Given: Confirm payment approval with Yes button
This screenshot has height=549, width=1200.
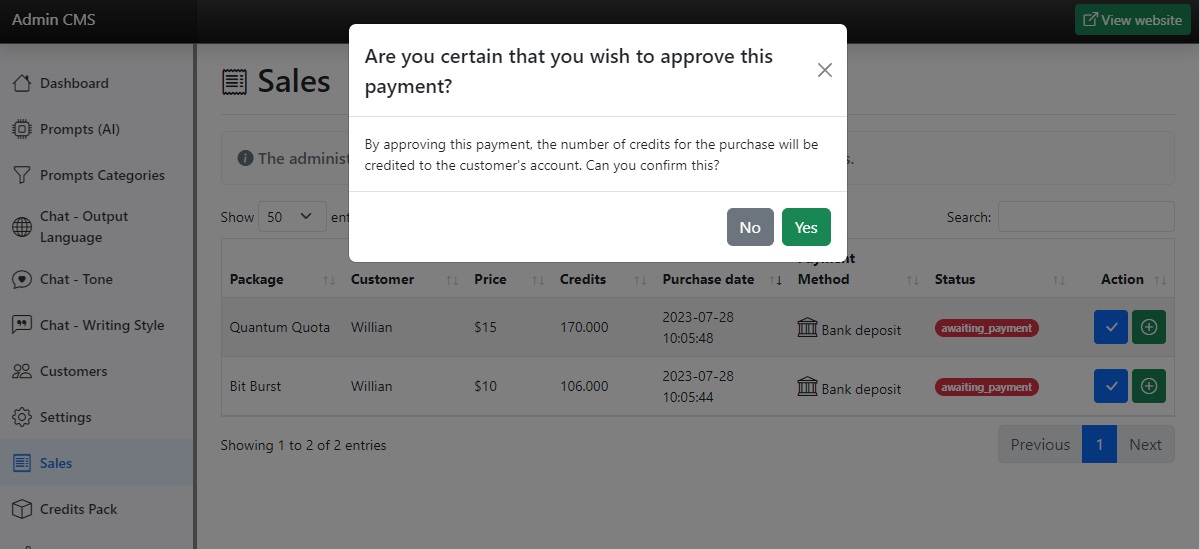Looking at the screenshot, I should pos(806,227).
